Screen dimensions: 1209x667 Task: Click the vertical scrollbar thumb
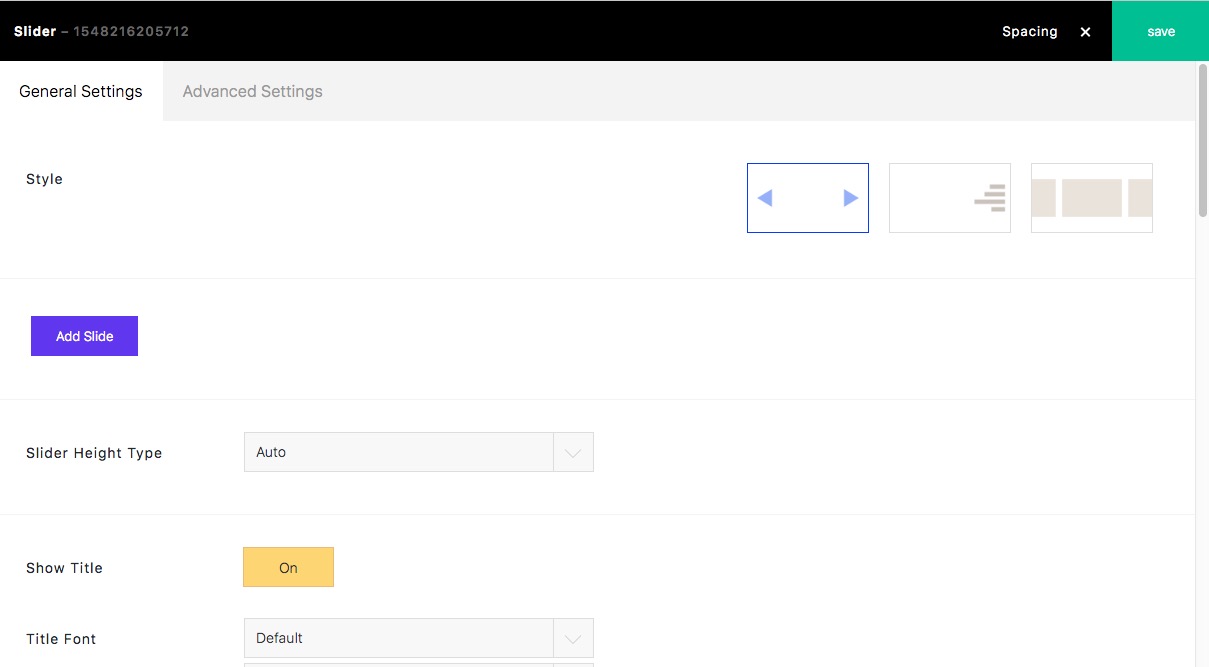pos(1203,140)
